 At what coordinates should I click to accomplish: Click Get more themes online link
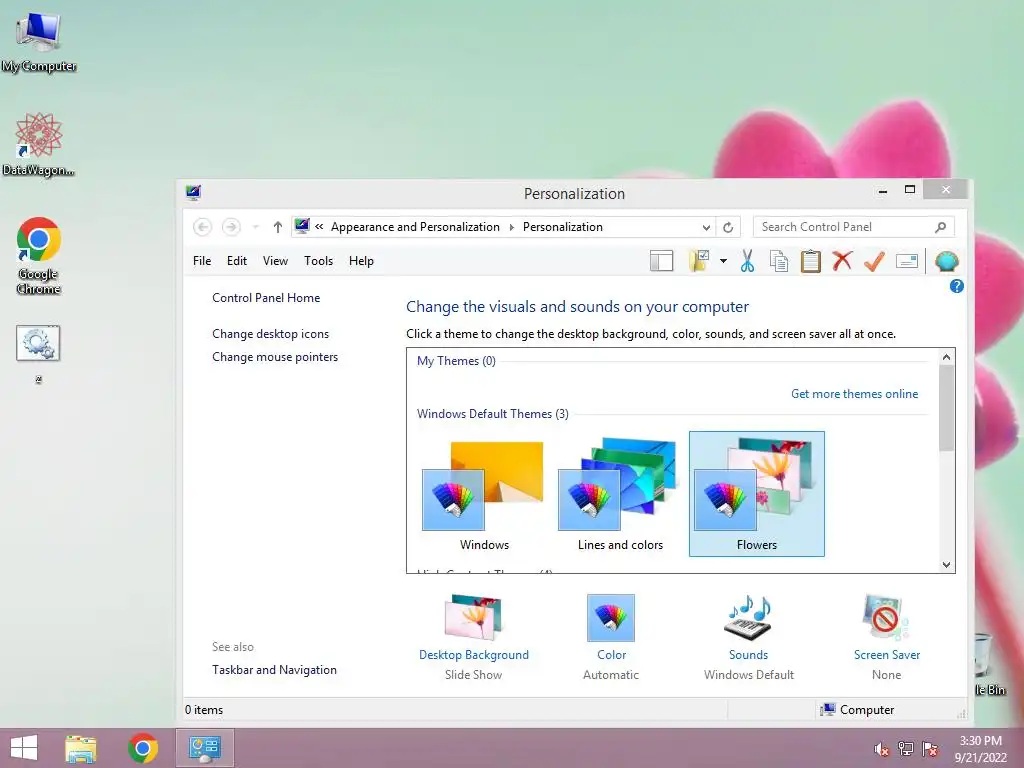click(x=854, y=394)
